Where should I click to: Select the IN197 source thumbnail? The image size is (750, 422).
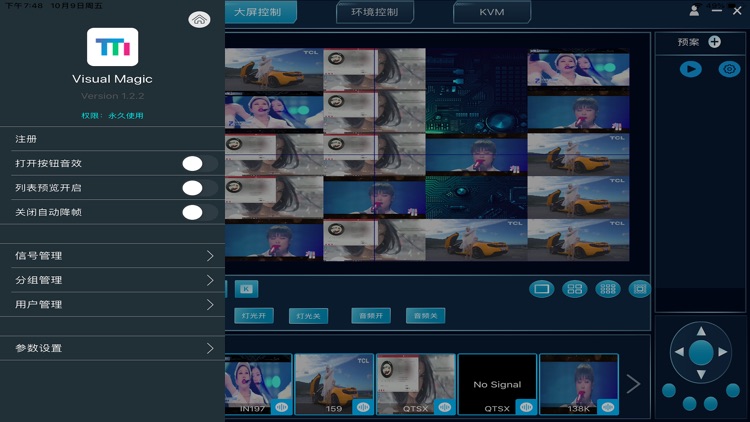pos(257,384)
